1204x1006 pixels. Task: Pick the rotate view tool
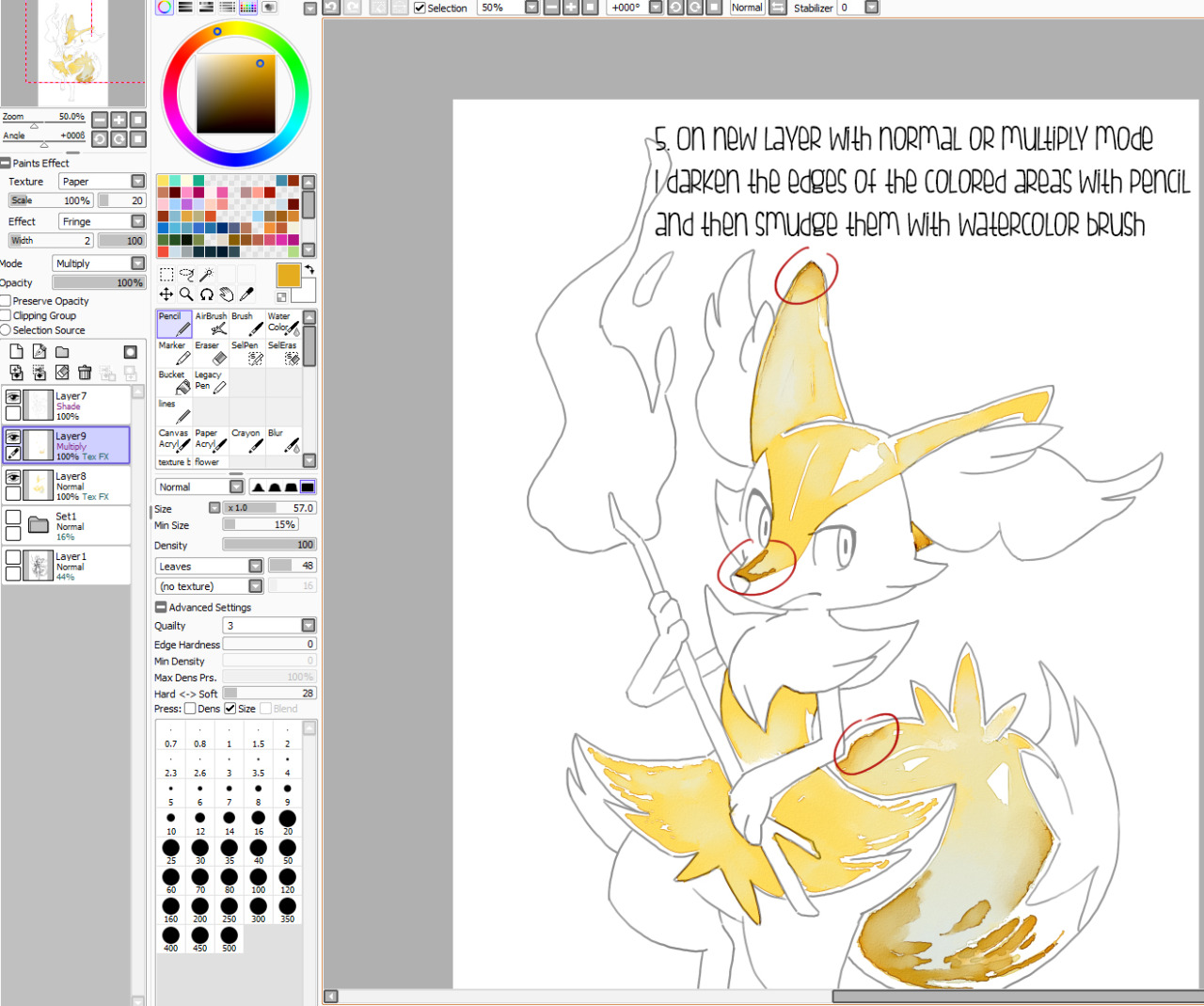tap(206, 295)
